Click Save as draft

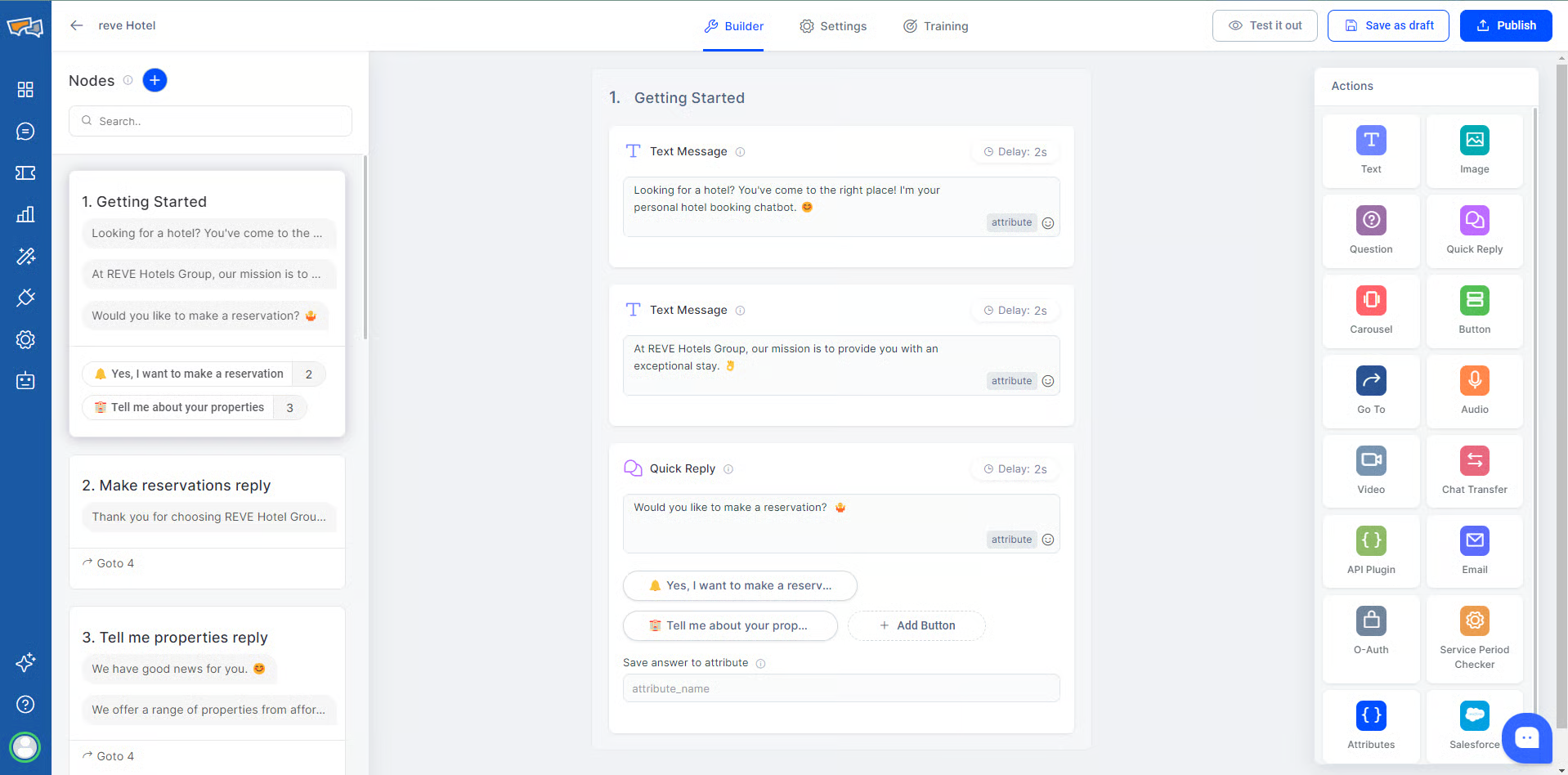tap(1388, 25)
